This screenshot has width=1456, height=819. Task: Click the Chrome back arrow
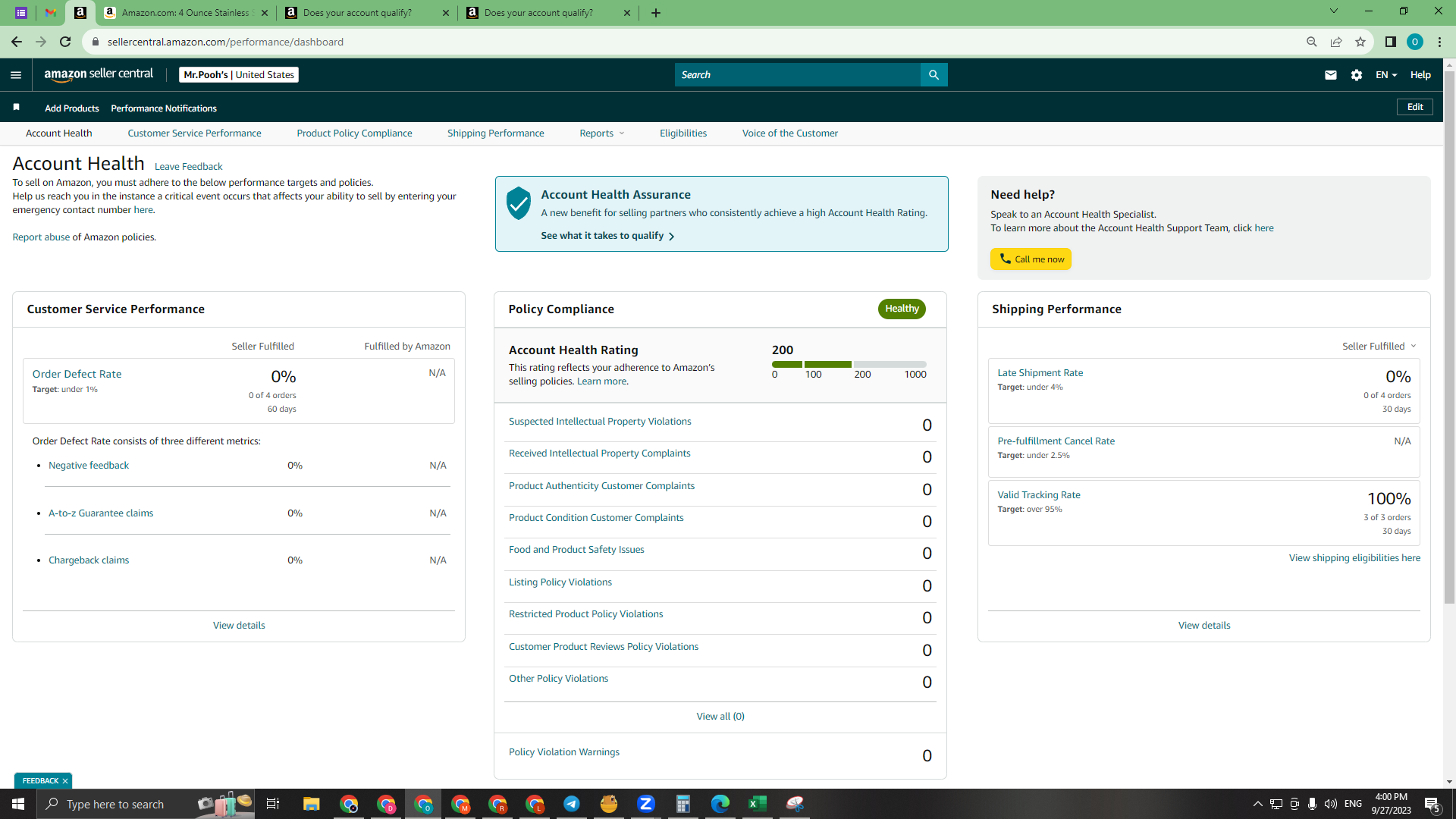[17, 42]
